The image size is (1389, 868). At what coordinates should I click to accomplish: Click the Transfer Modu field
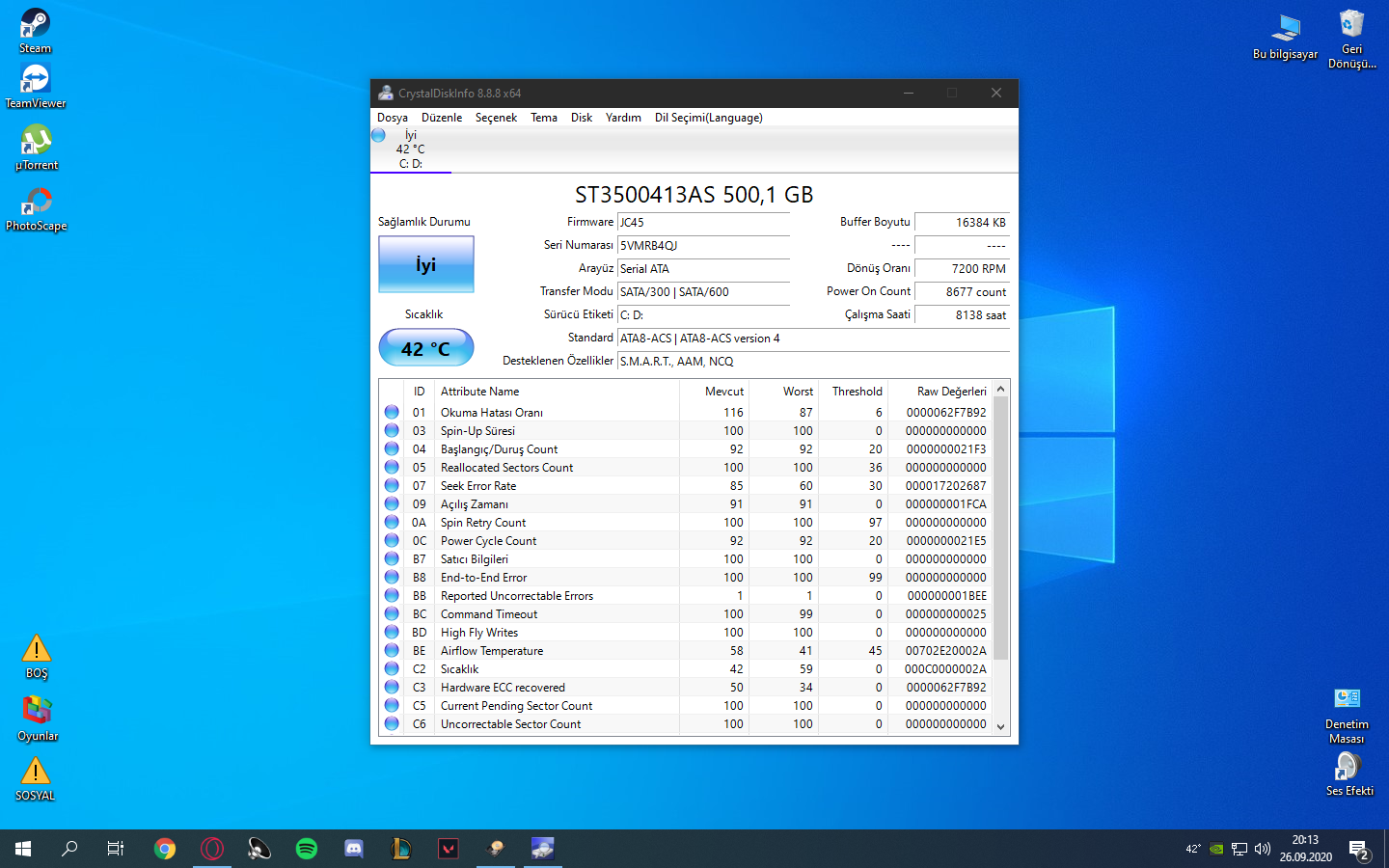click(703, 291)
